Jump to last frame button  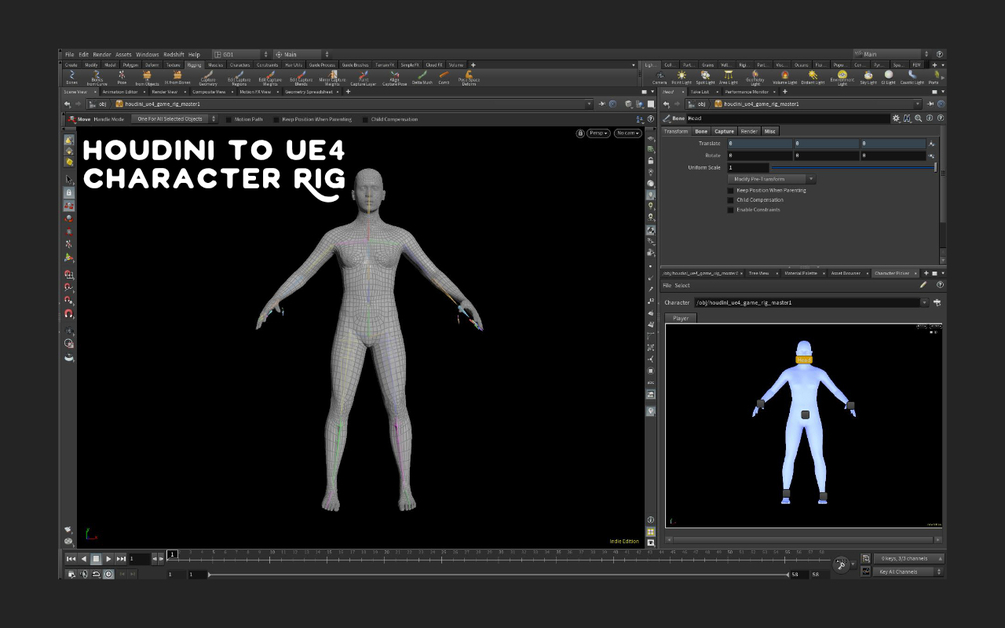pos(120,559)
